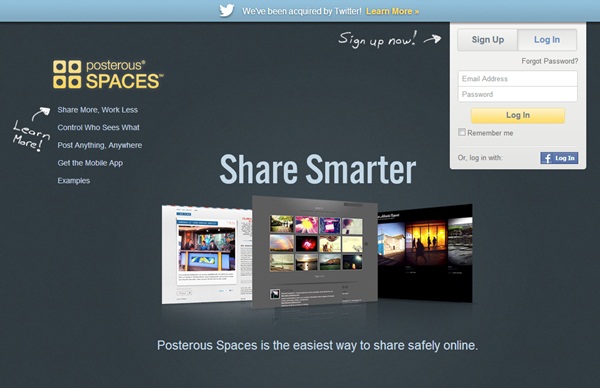The image size is (600, 388).
Task: Click the pink flower photo in grid
Action: pos(307,225)
